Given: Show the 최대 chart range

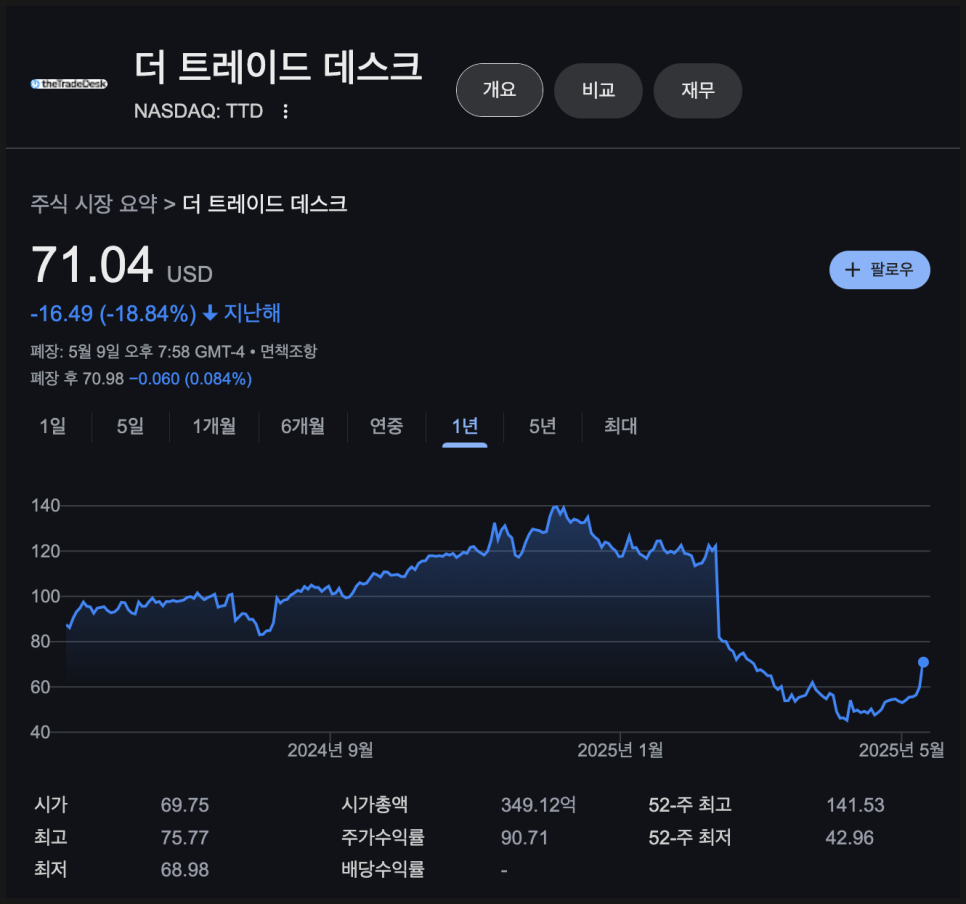Looking at the screenshot, I should coord(620,426).
